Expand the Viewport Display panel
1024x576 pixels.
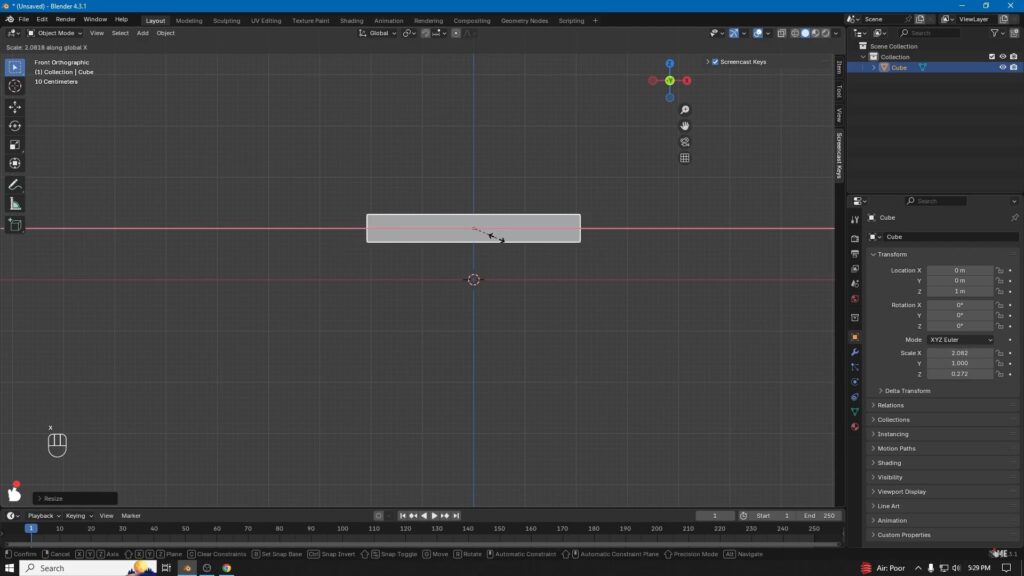[901, 491]
